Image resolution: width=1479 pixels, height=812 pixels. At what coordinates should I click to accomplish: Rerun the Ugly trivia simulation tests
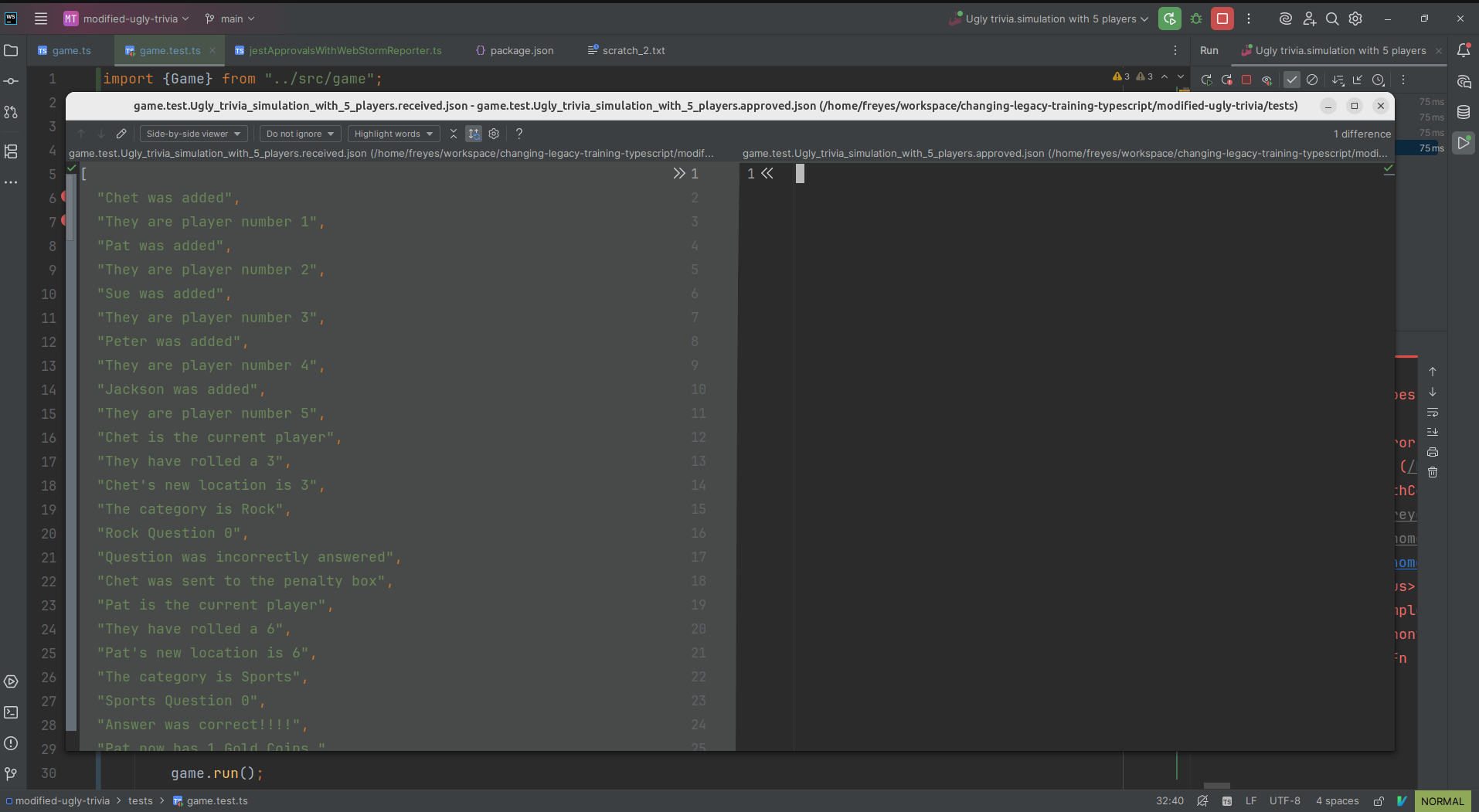pos(1207,80)
